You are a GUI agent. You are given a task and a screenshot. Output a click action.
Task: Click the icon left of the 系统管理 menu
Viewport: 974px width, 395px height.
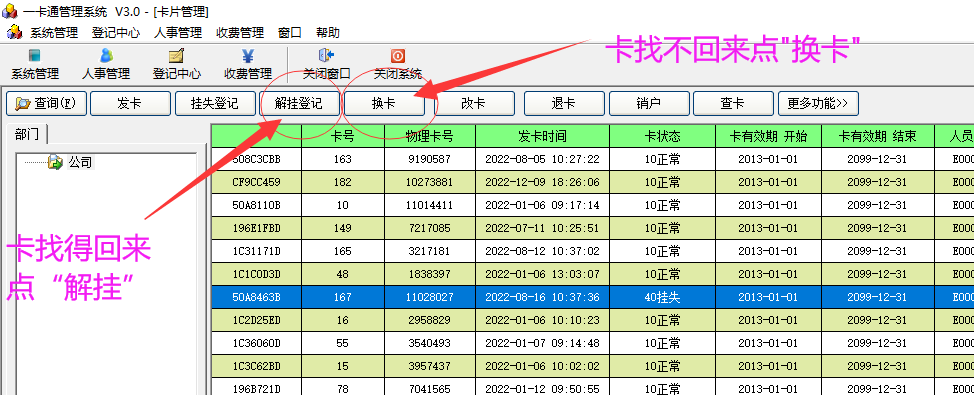(x=14, y=33)
